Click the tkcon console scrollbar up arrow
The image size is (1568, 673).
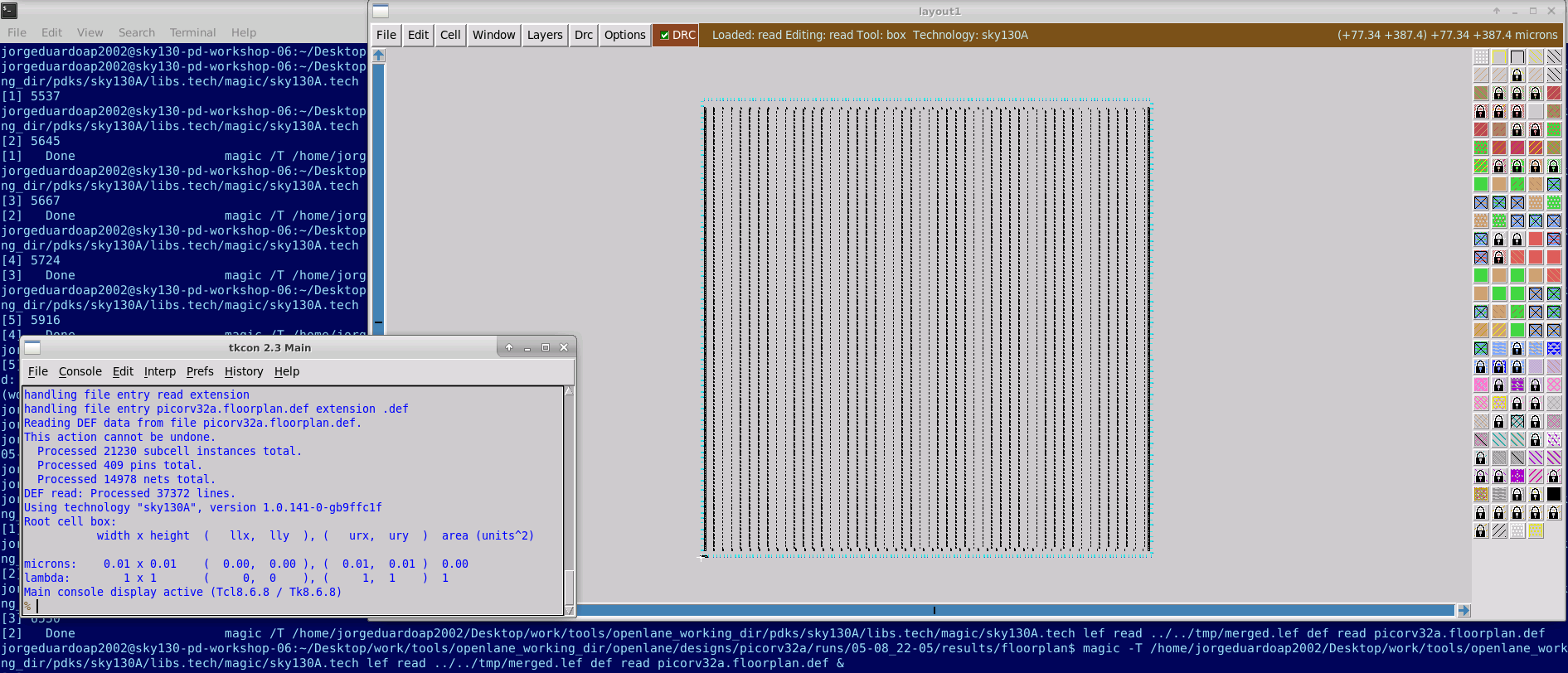(569, 391)
